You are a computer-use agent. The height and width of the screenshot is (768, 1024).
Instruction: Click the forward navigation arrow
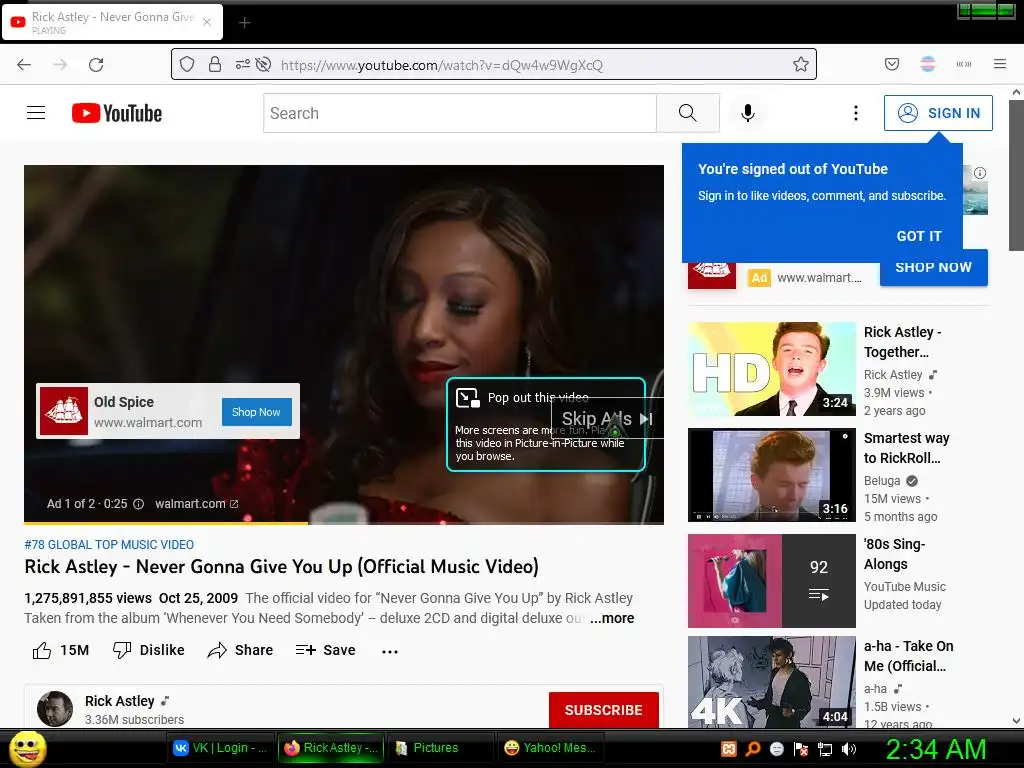coord(60,65)
